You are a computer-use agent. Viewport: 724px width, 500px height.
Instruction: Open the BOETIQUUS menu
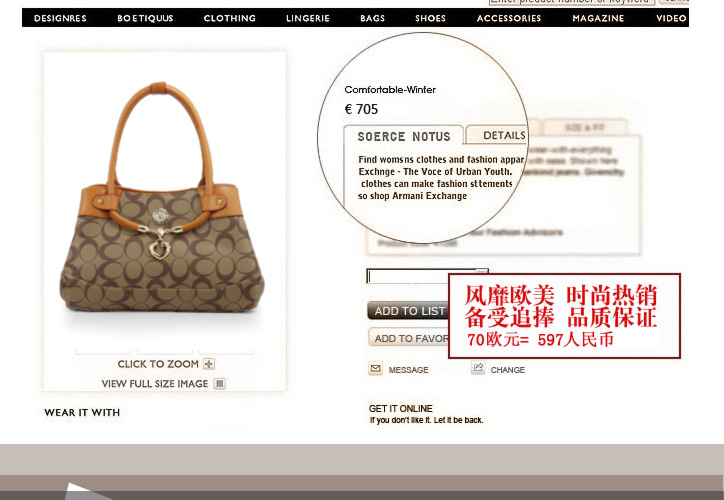coord(145,18)
